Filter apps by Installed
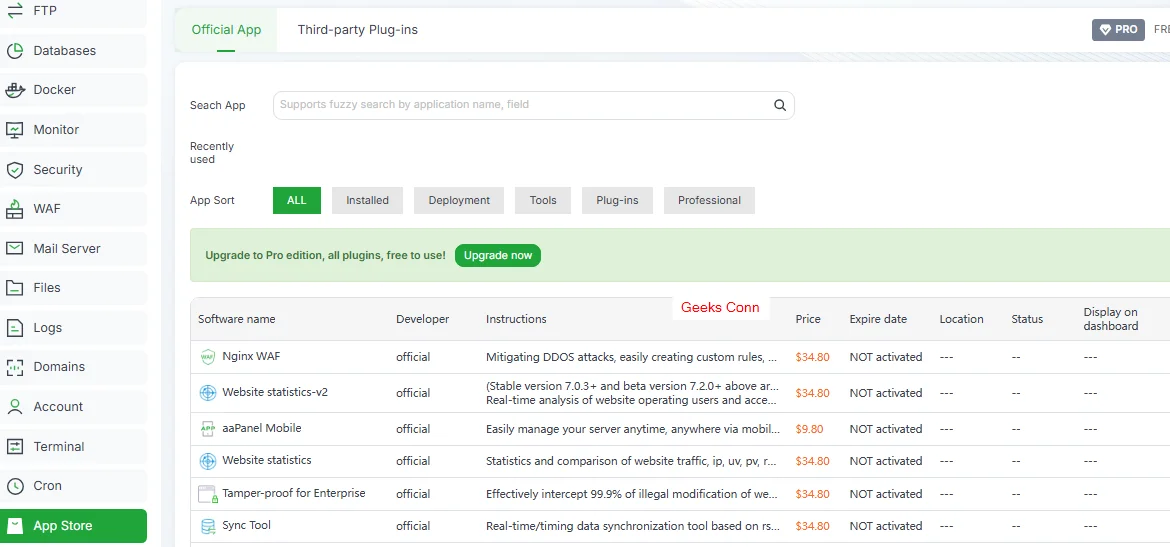 point(367,200)
